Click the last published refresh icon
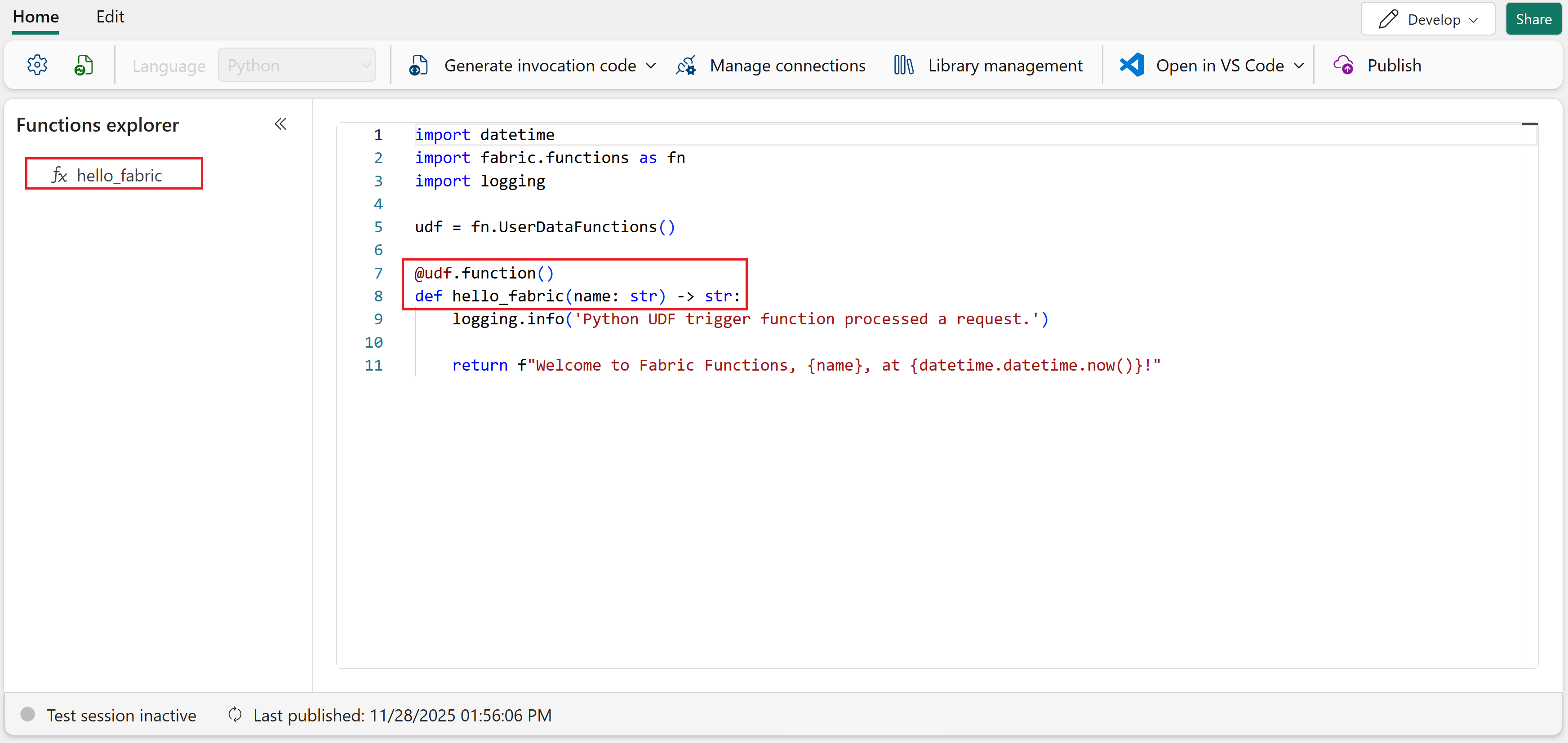Screen dimensions: 1568x743 (x=235, y=714)
